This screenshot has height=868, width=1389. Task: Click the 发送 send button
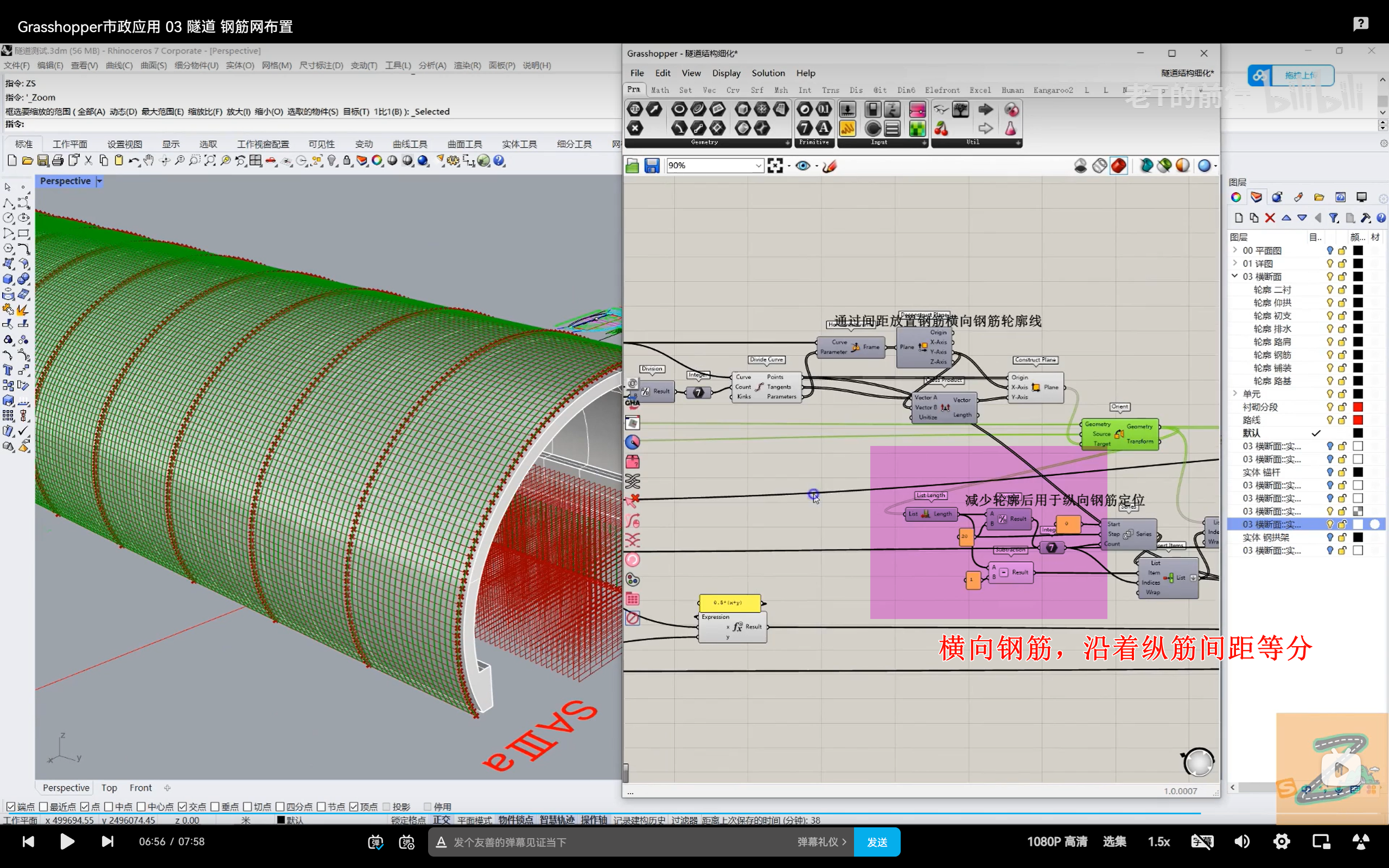click(876, 841)
